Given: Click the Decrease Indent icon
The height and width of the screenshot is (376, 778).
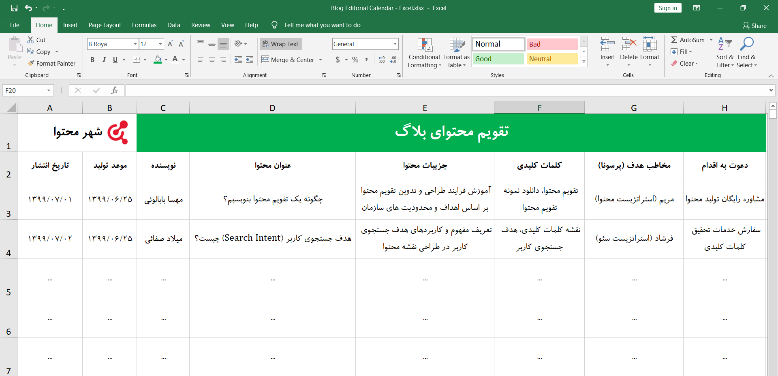Looking at the screenshot, I should click(x=238, y=60).
